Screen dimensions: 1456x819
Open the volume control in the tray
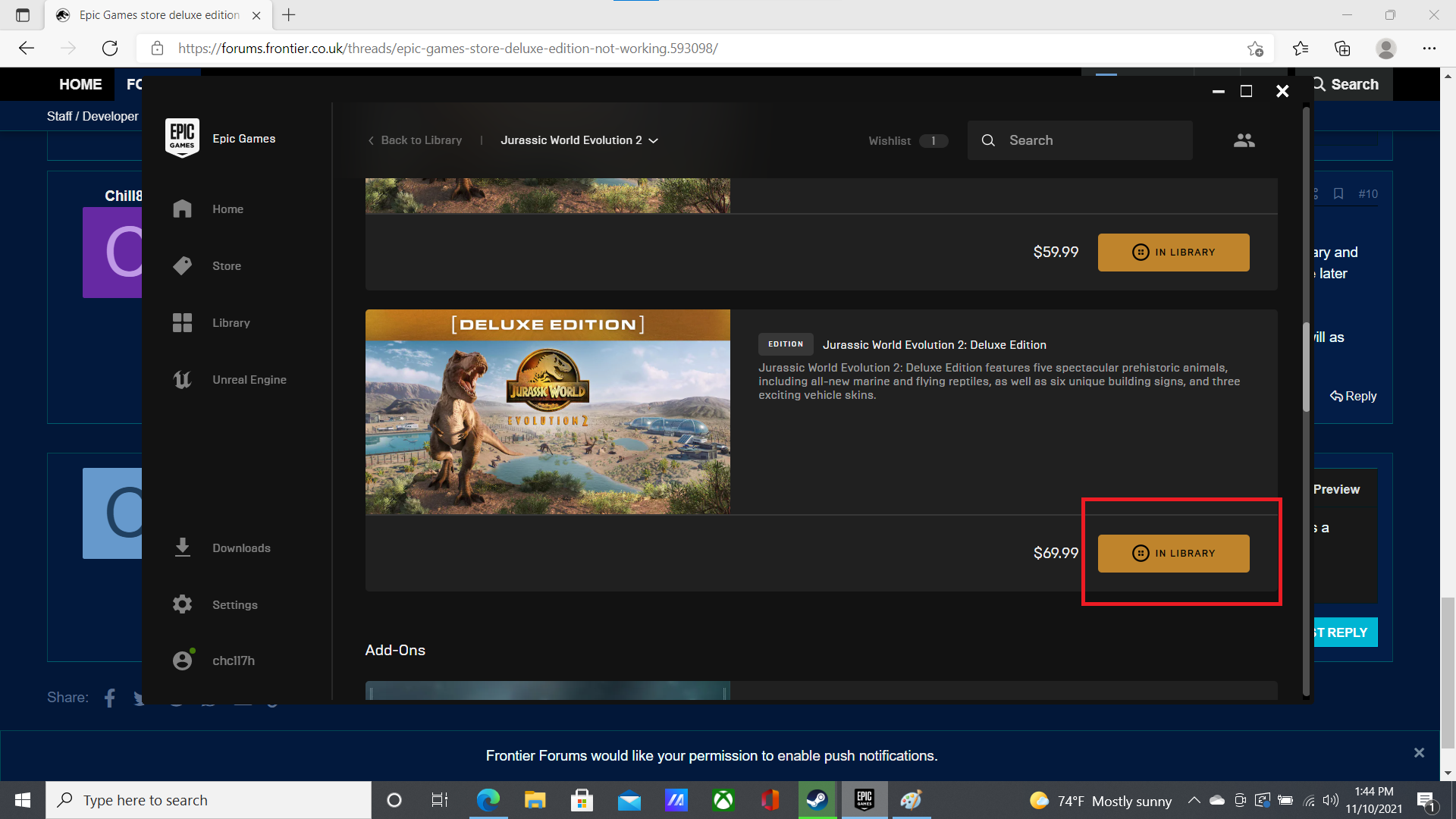1330,800
